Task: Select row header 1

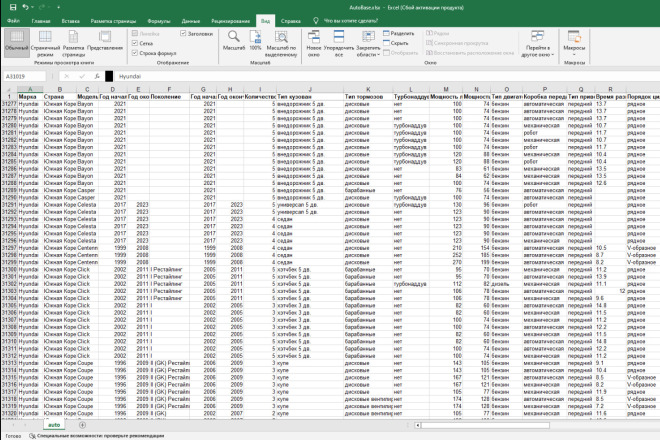Action: (9, 96)
